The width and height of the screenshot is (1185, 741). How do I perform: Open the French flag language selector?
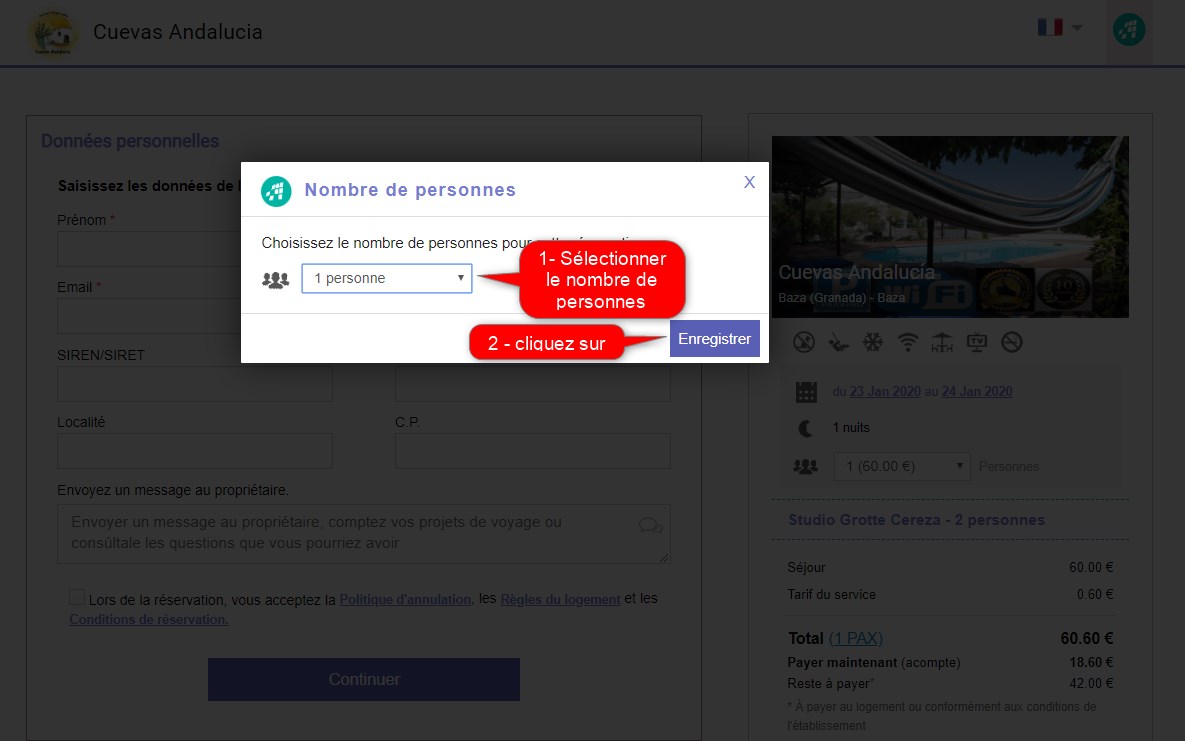coord(1059,28)
